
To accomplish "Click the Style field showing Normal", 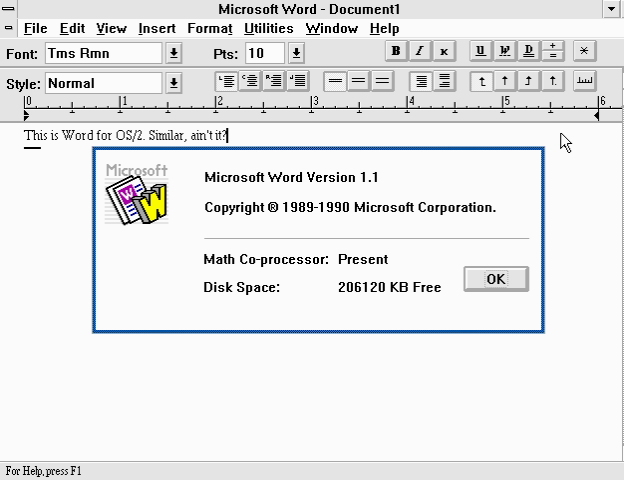I will click(103, 83).
